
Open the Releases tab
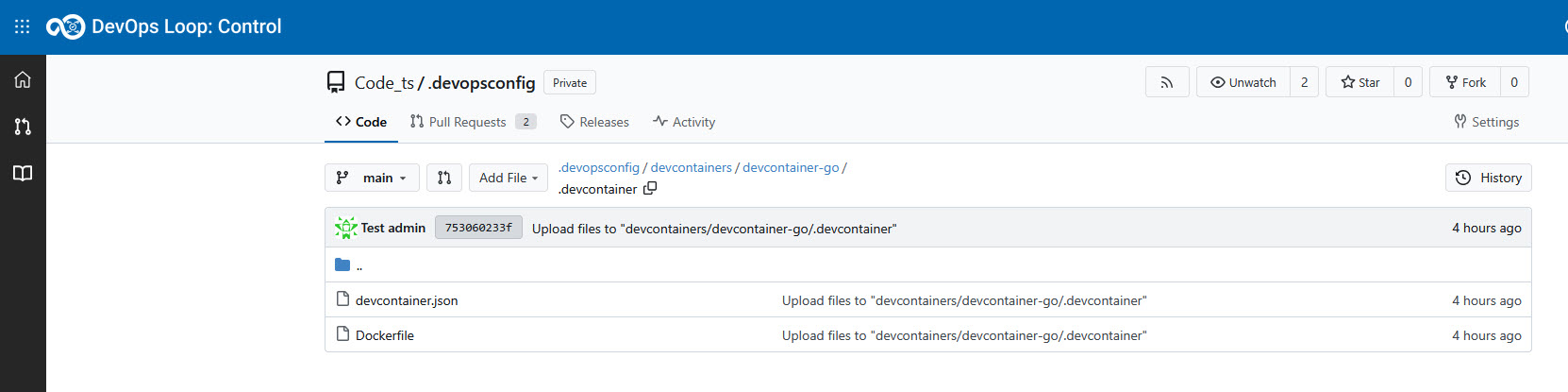tap(594, 122)
